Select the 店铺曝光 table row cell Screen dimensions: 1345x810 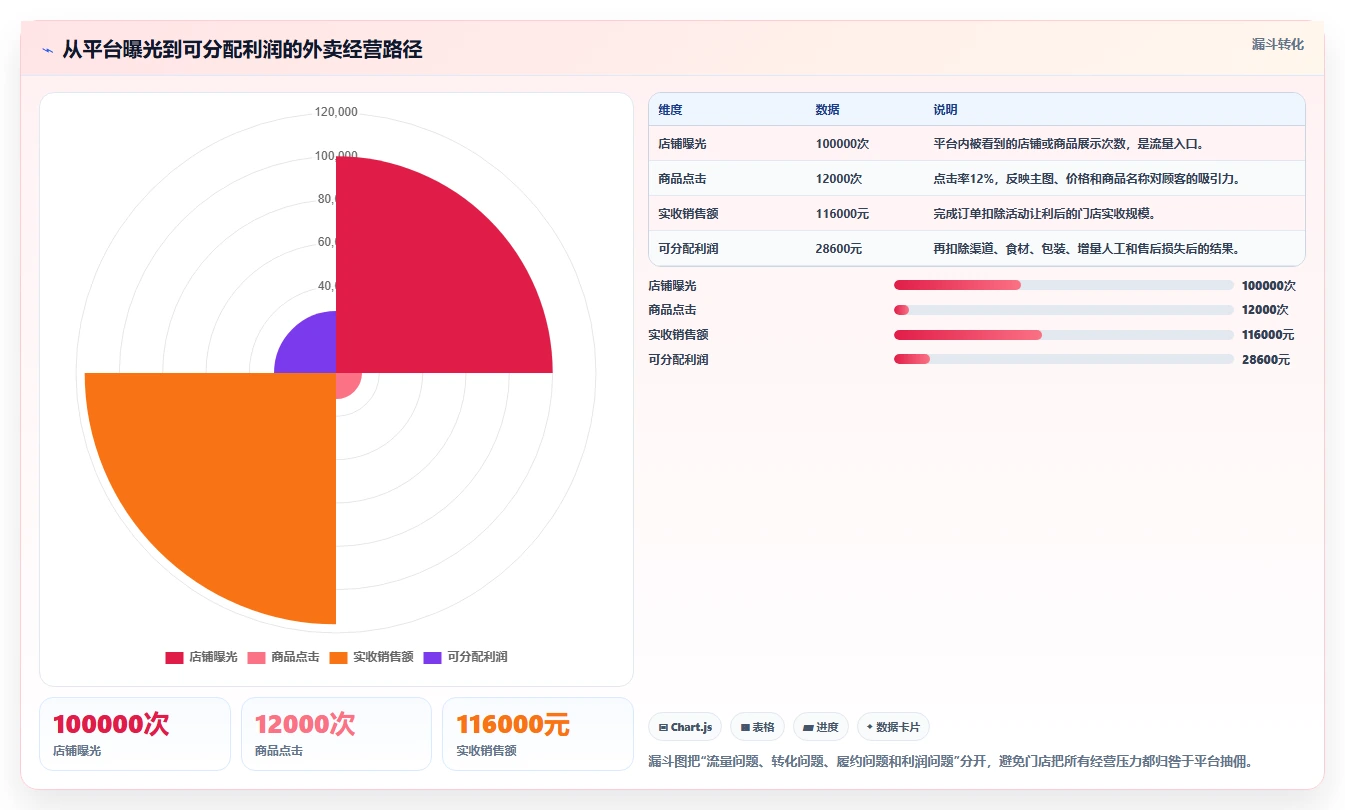coord(682,144)
